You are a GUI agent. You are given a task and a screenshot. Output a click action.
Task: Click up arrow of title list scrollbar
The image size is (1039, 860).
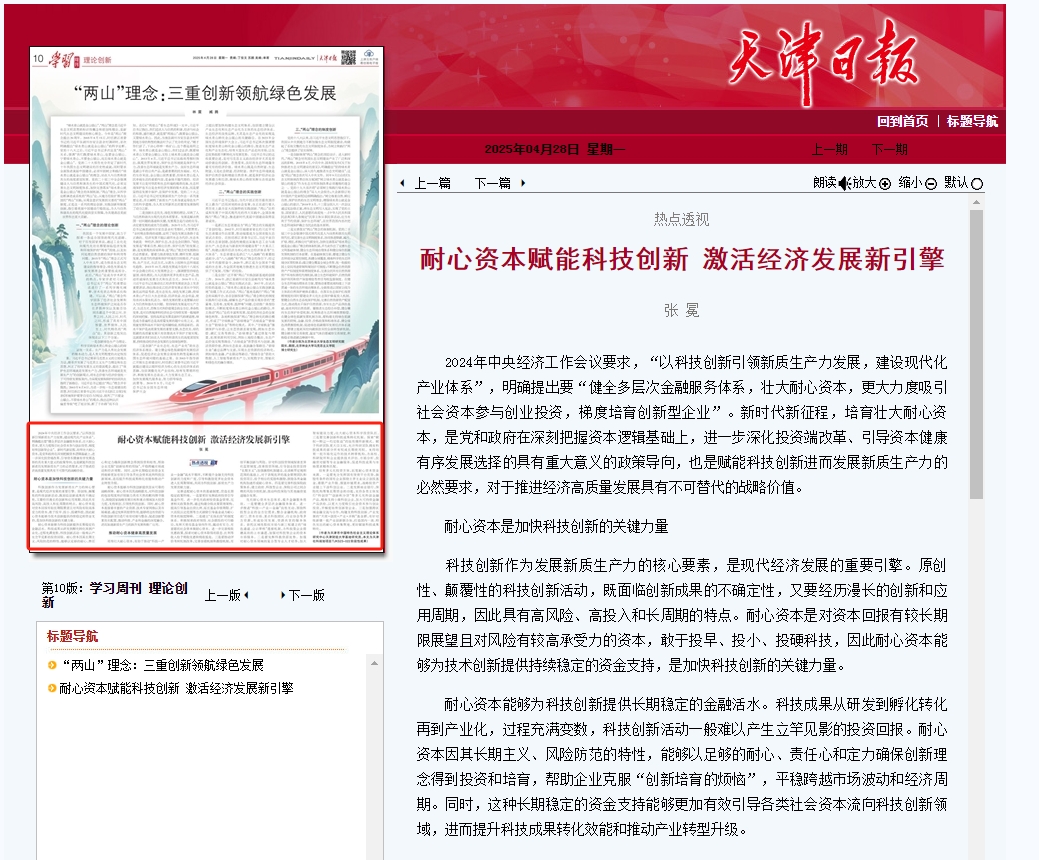[x=375, y=662]
